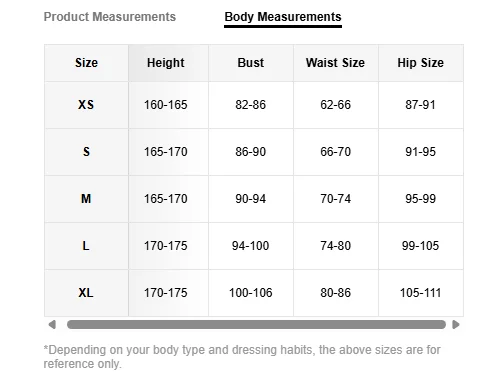This screenshot has width=503, height=385.
Task: Click the horizontal scrollbar thumb
Action: tap(256, 324)
